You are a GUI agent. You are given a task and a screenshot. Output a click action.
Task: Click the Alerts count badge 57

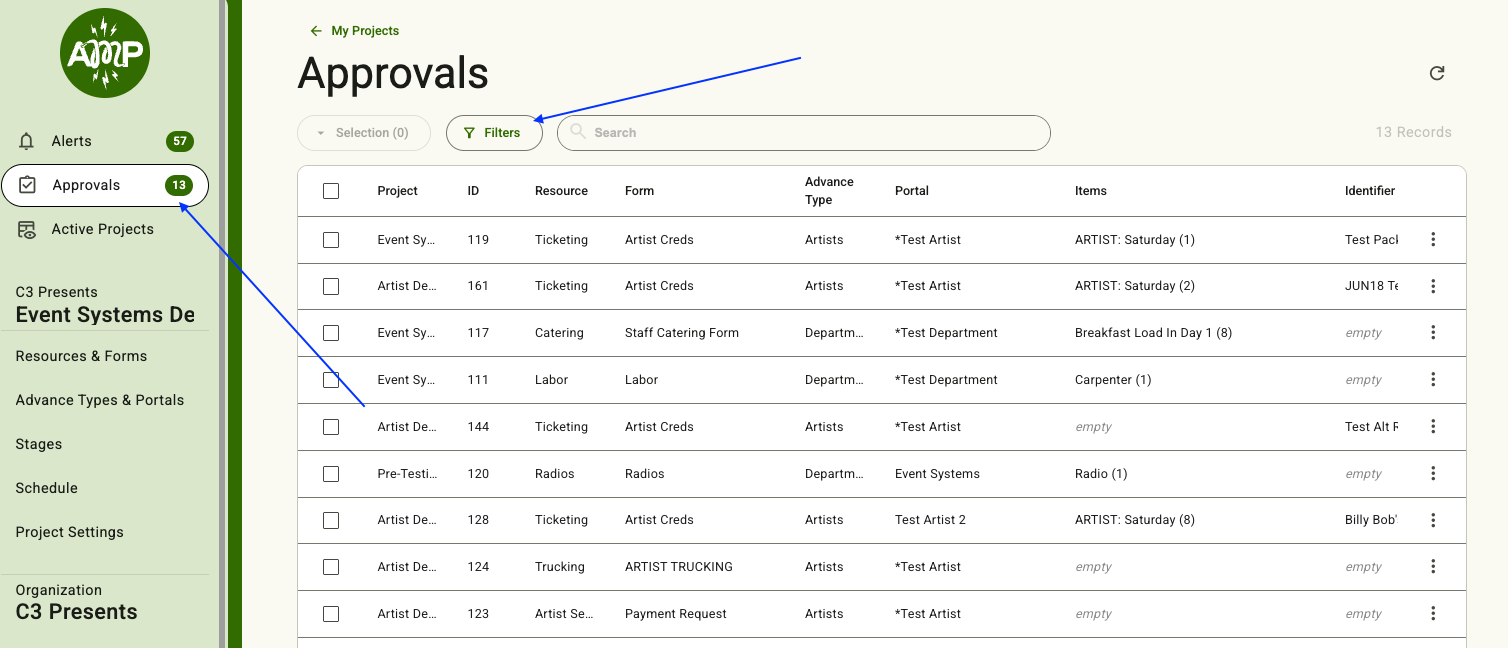[180, 141]
